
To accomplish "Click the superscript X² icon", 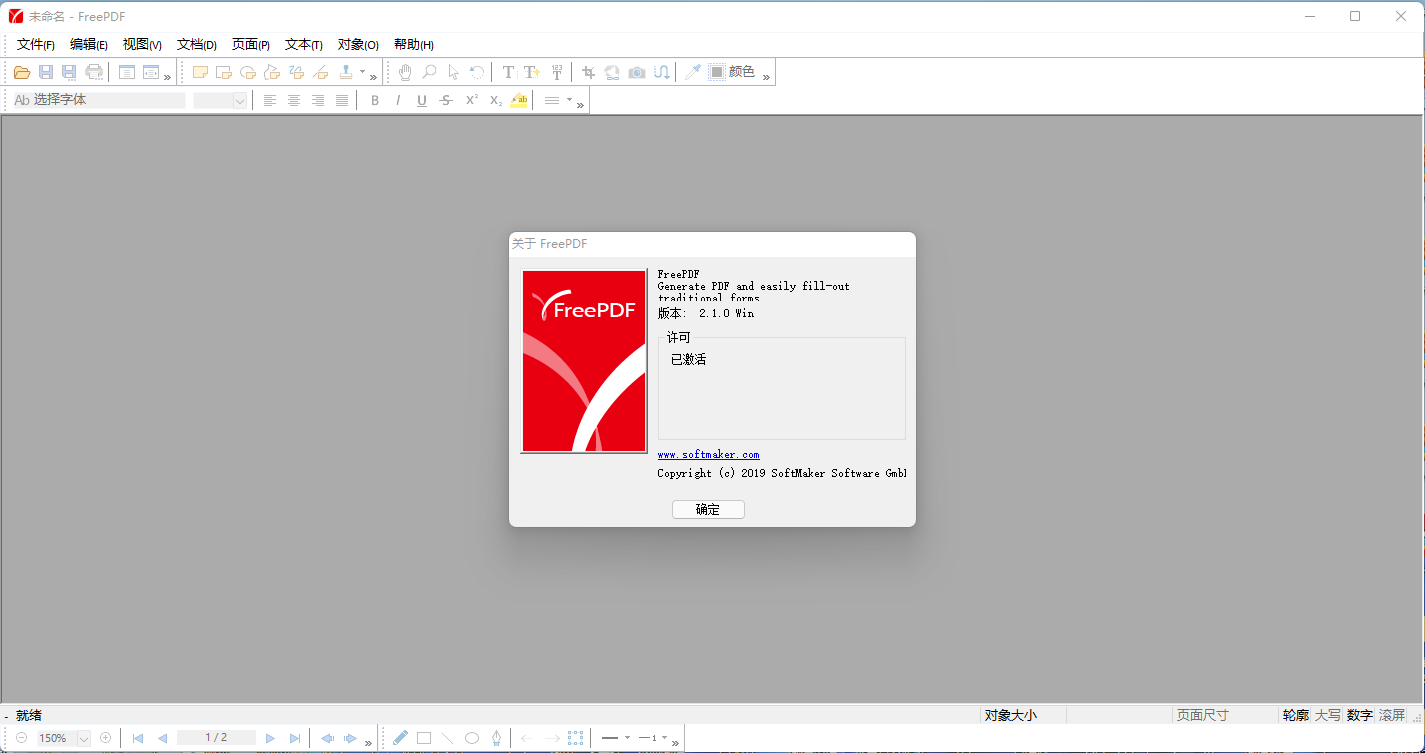I will click(471, 100).
